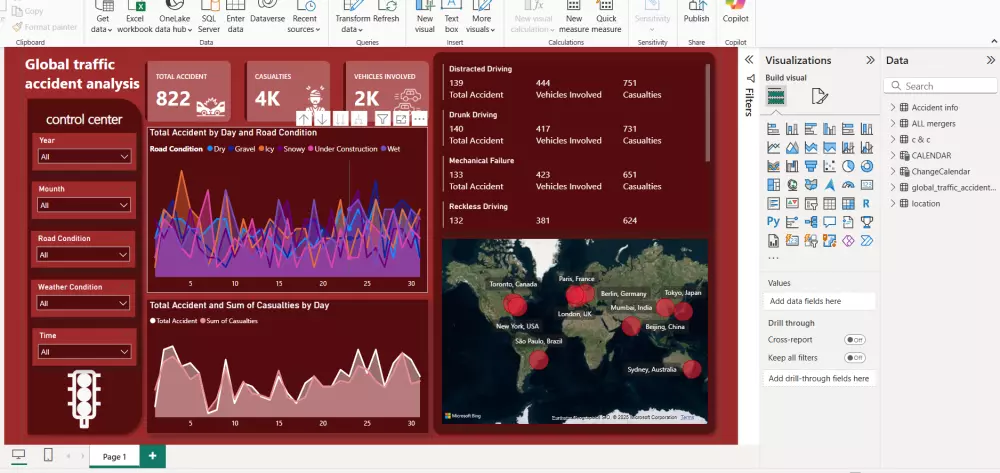The height and width of the screenshot is (473, 1000).
Task: Click the Values 'Add data fields here' well
Action: click(819, 301)
